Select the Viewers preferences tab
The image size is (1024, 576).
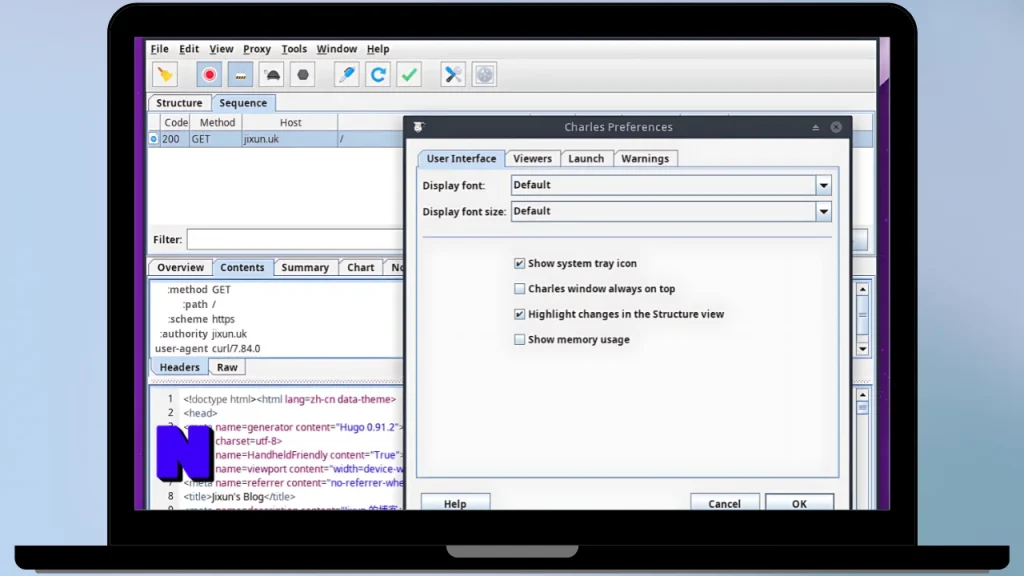532,159
